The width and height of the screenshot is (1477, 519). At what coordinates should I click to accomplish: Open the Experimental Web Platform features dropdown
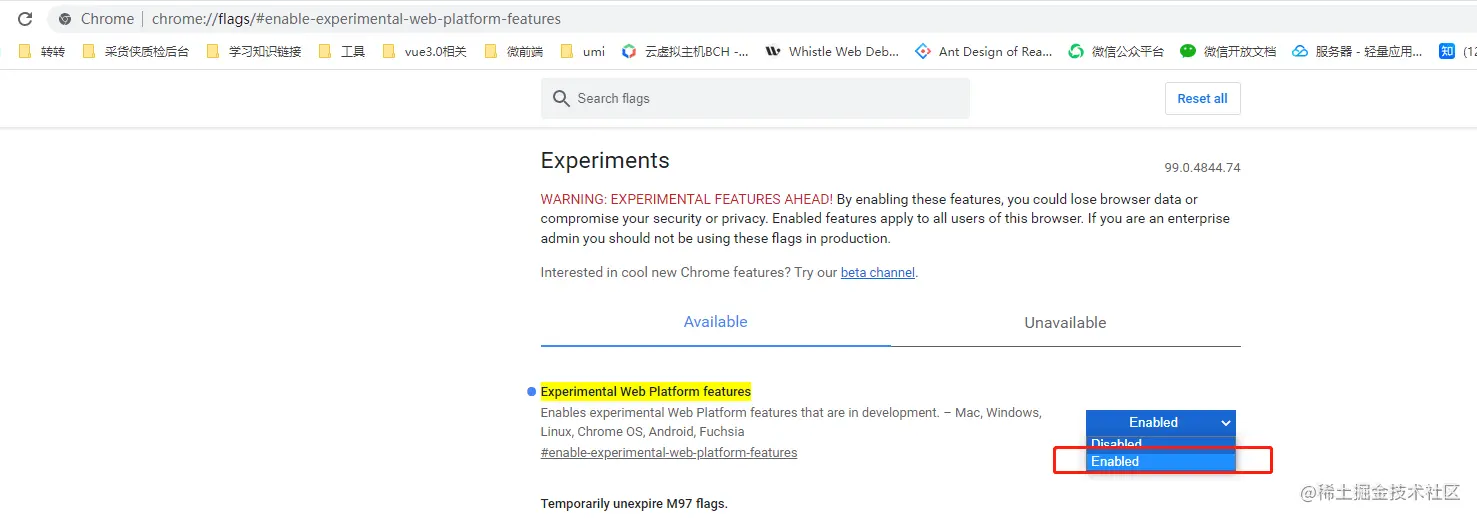pyautogui.click(x=1160, y=423)
